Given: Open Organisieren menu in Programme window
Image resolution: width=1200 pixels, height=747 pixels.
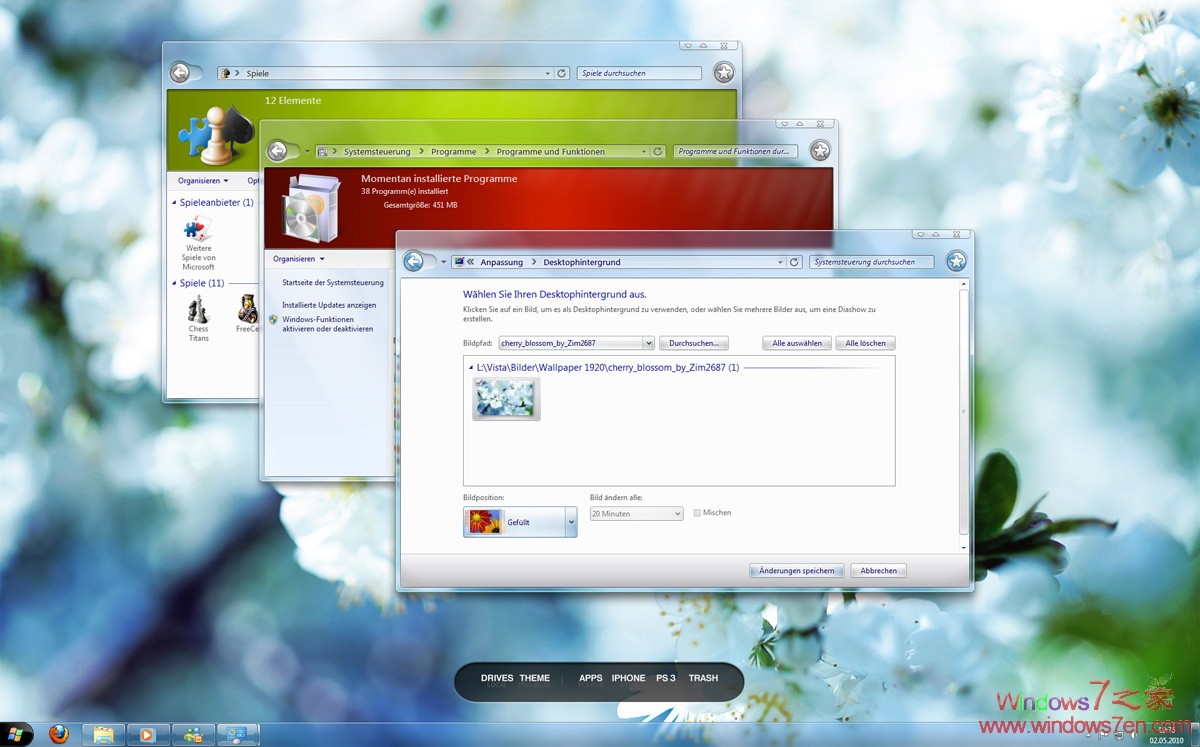Looking at the screenshot, I should point(299,259).
